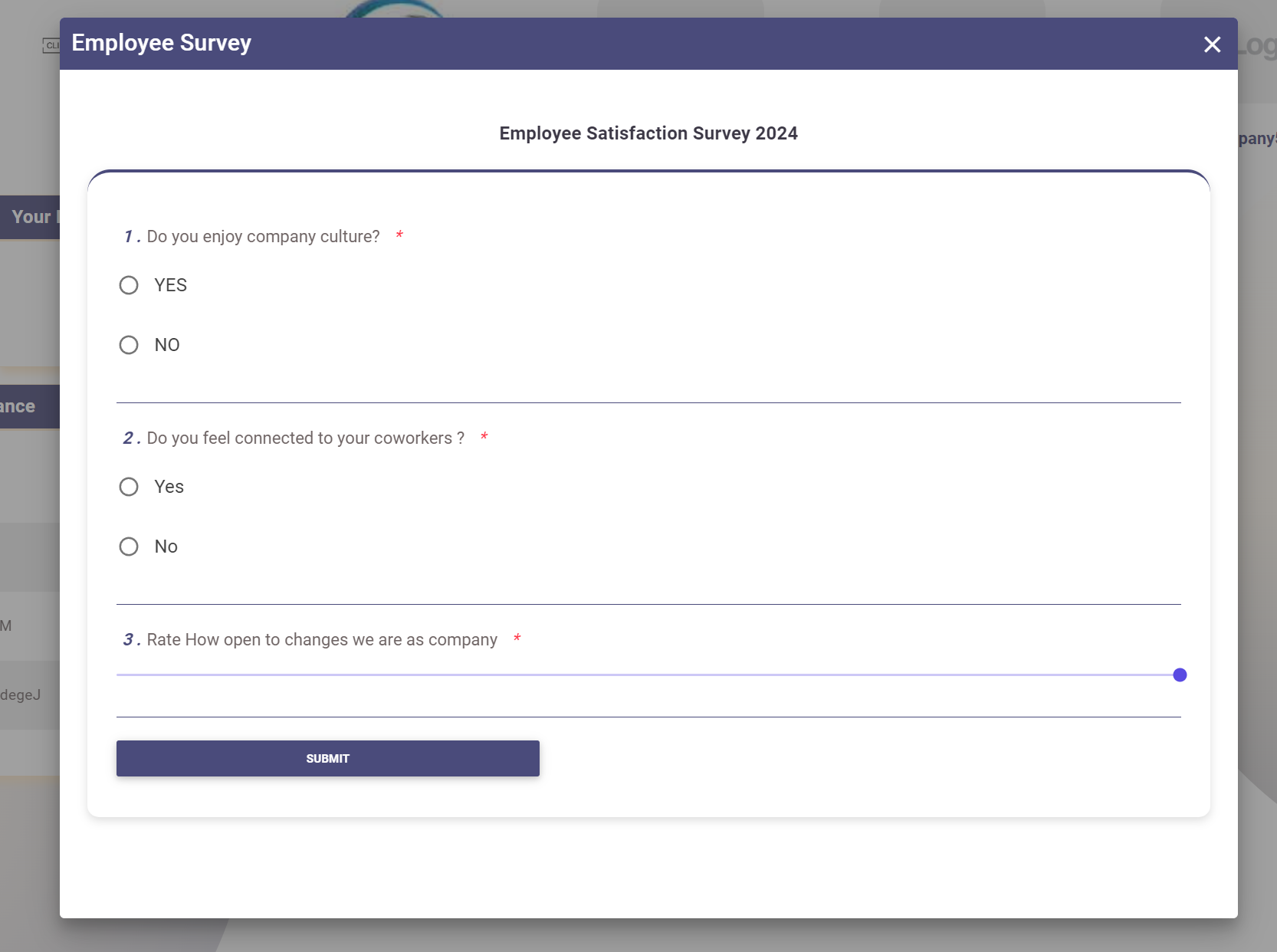Click the 'ance' navigation bar behind the dialog
The height and width of the screenshot is (952, 1277).
click(15, 406)
